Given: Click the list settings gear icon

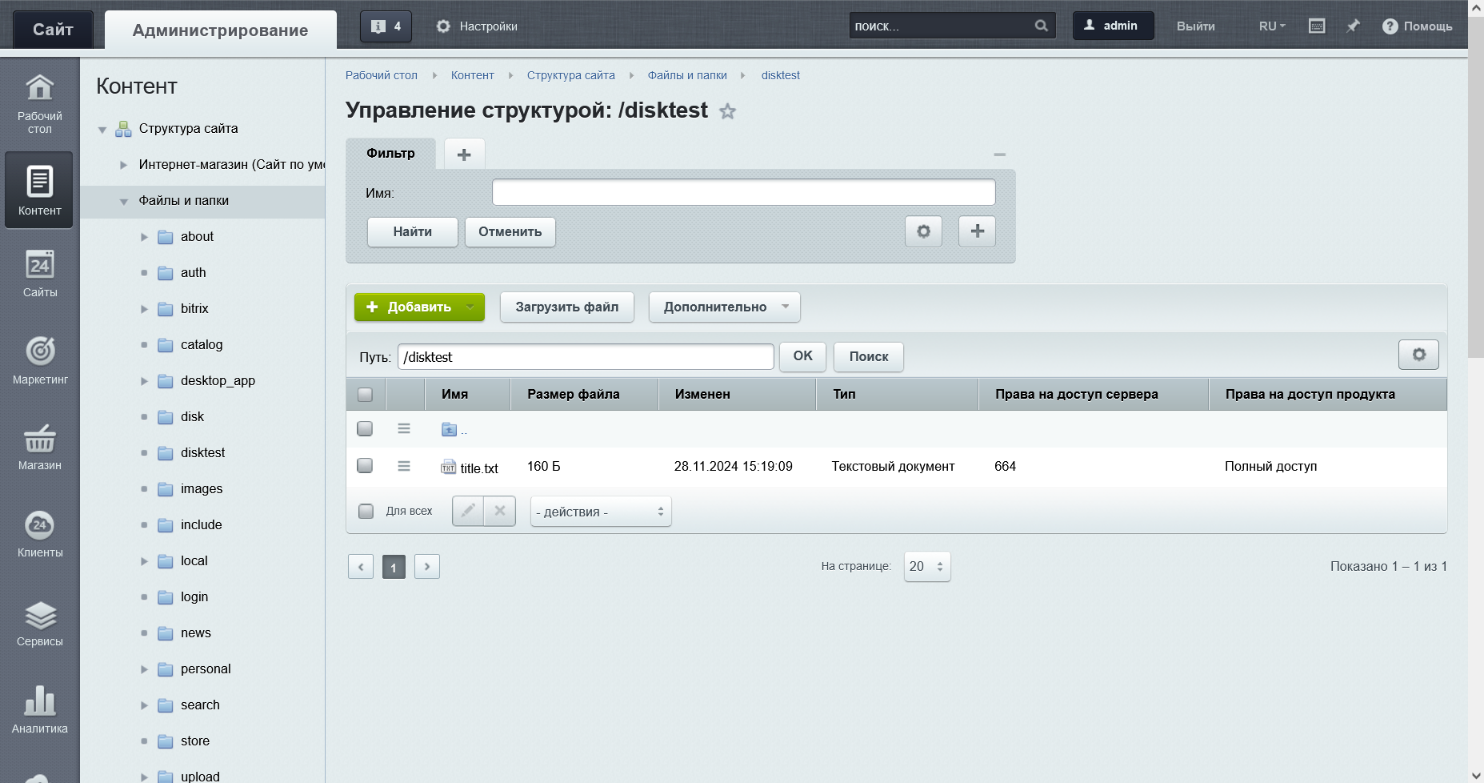Looking at the screenshot, I should [1418, 354].
